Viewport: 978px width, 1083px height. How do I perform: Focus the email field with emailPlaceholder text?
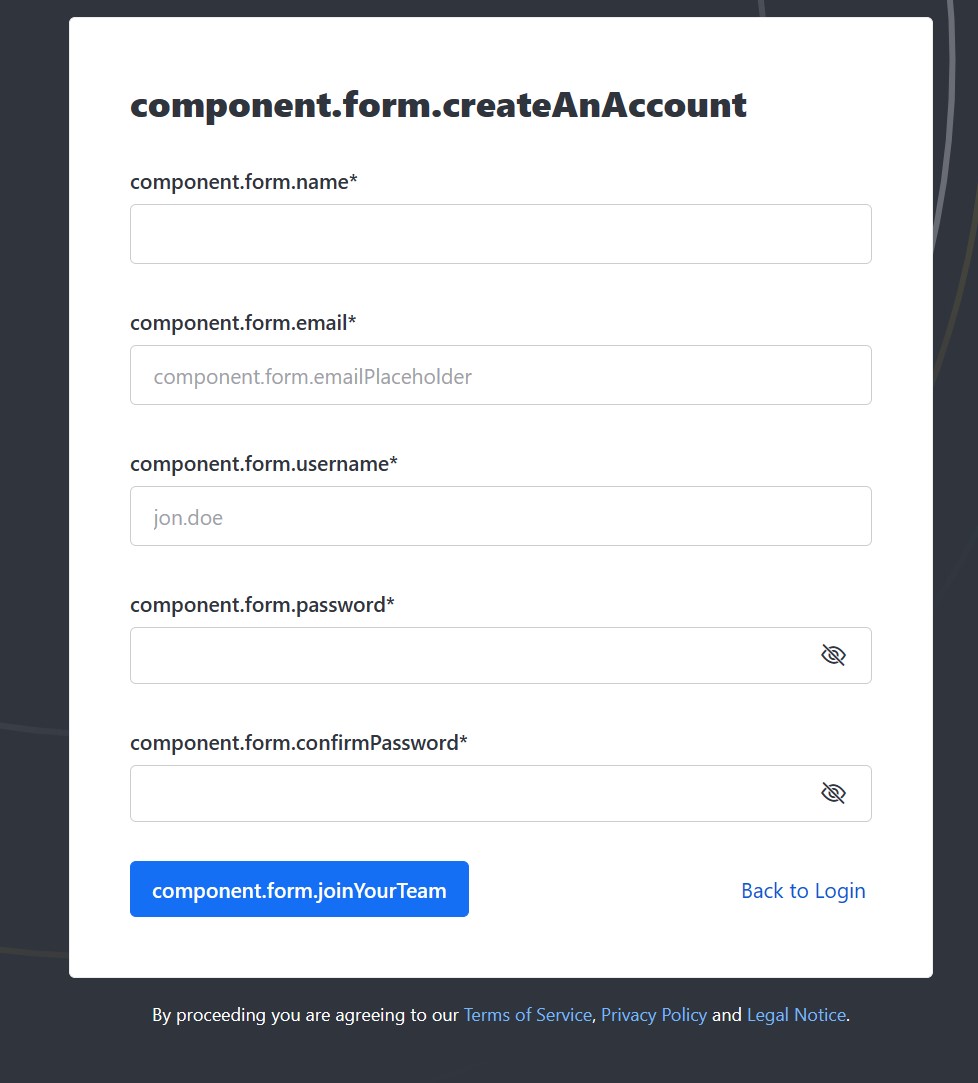coord(500,375)
